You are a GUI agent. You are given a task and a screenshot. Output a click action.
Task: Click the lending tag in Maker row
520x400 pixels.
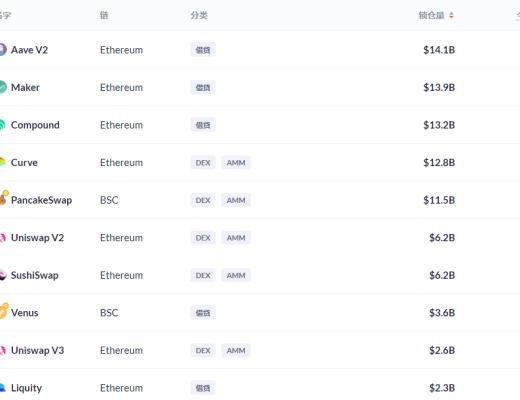[203, 88]
